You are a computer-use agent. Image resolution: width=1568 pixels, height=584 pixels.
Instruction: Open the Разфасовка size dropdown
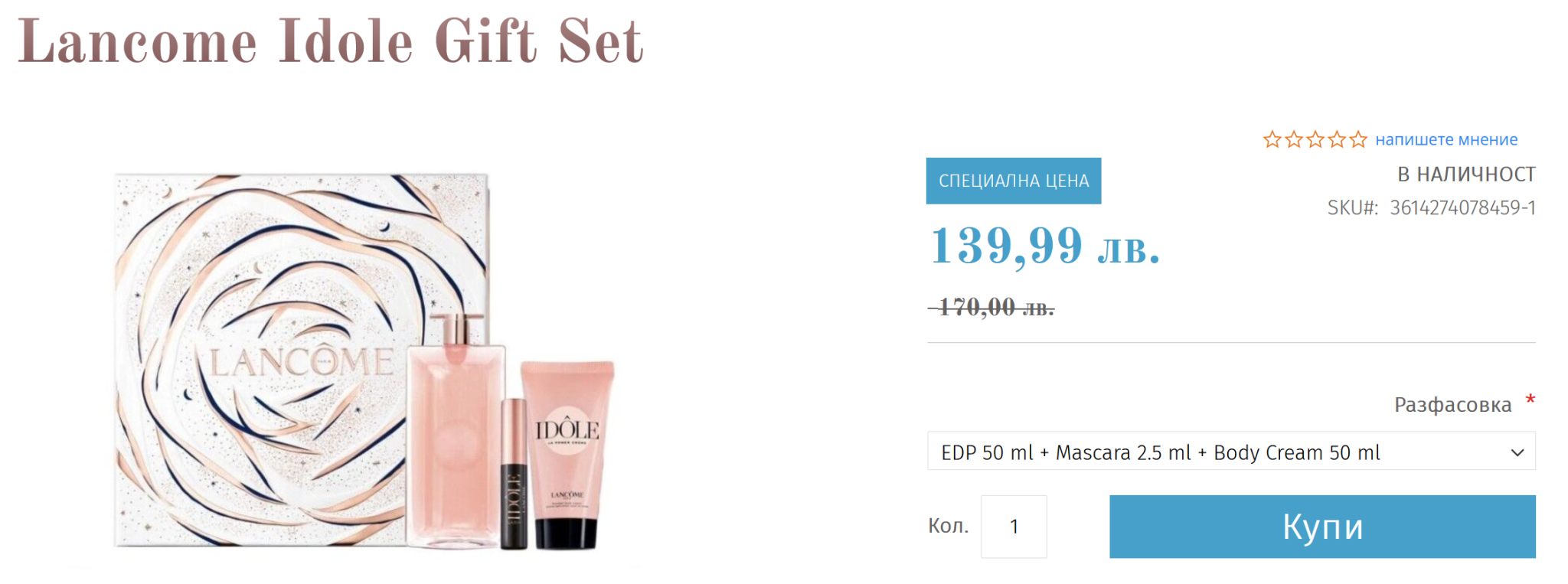pyautogui.click(x=1231, y=452)
